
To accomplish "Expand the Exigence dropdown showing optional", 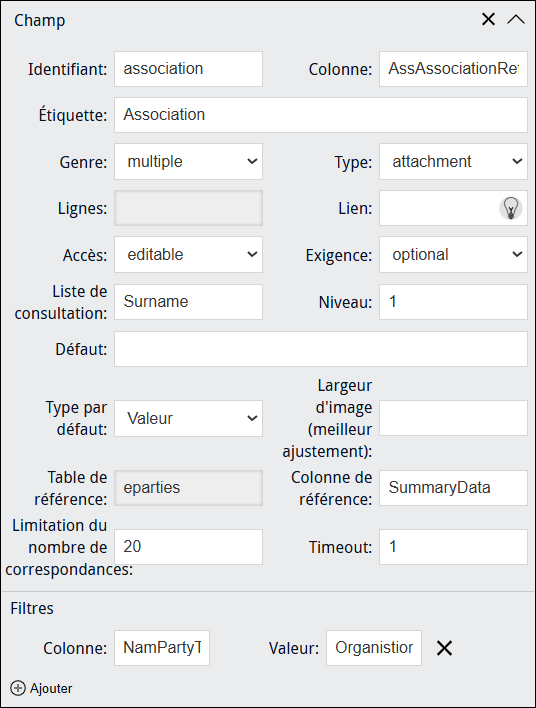I will tap(453, 255).
